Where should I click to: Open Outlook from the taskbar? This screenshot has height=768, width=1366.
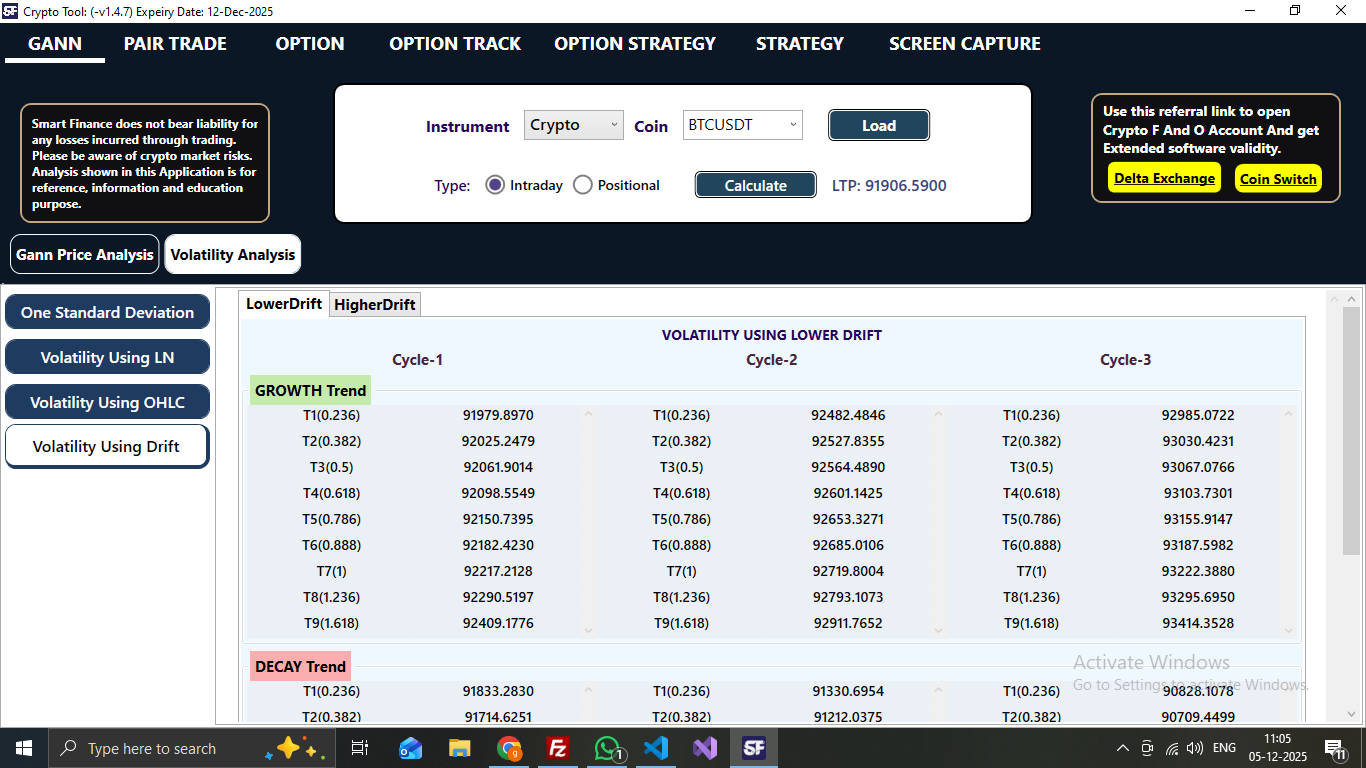(x=410, y=747)
